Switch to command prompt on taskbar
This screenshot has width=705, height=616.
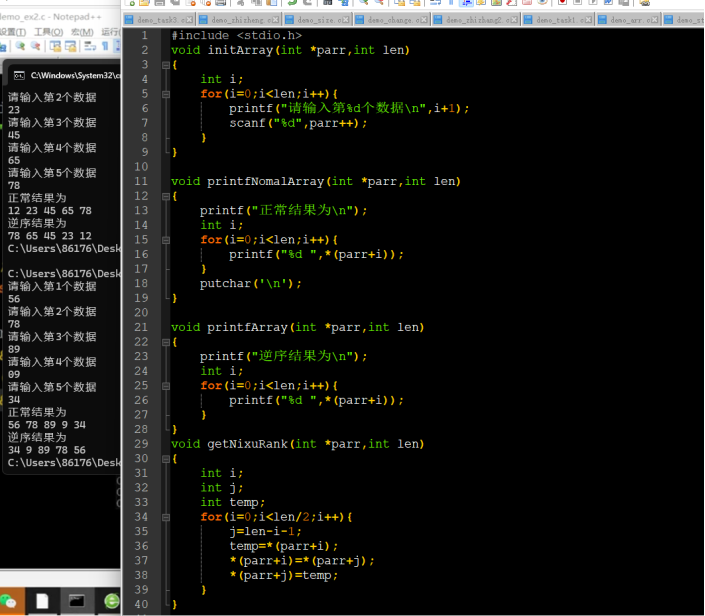76,601
